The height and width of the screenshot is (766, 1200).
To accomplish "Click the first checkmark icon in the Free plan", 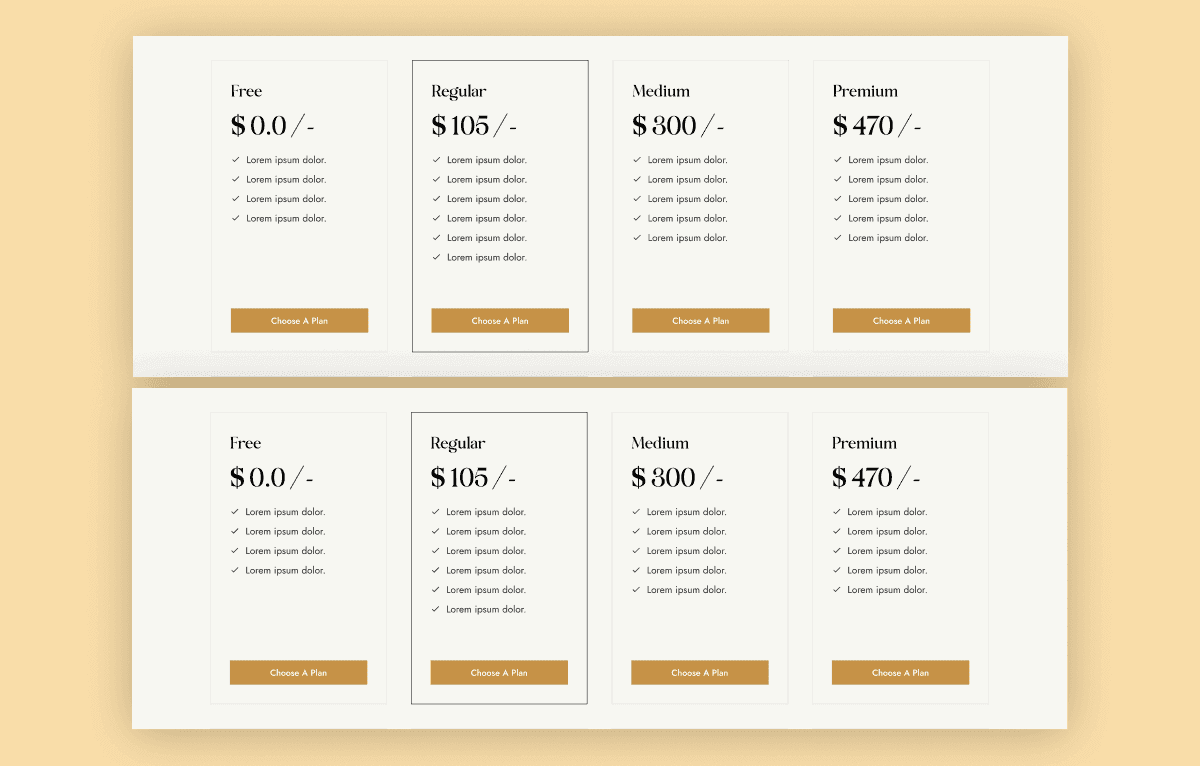I will tap(235, 159).
